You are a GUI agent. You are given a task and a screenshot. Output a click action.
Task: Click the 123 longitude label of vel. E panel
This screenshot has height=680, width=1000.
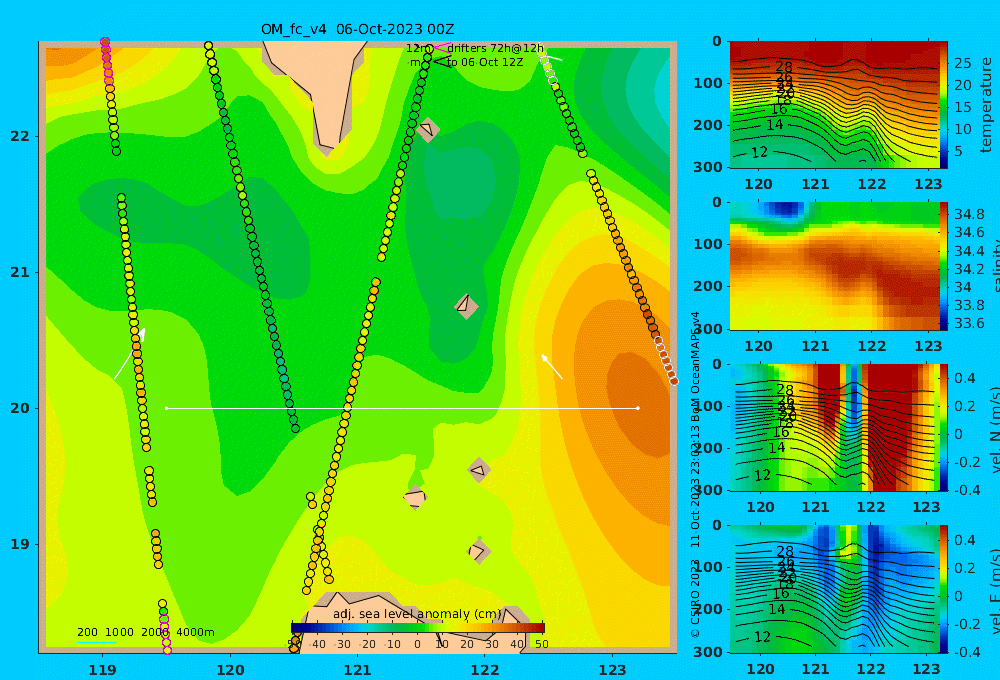[x=926, y=669]
